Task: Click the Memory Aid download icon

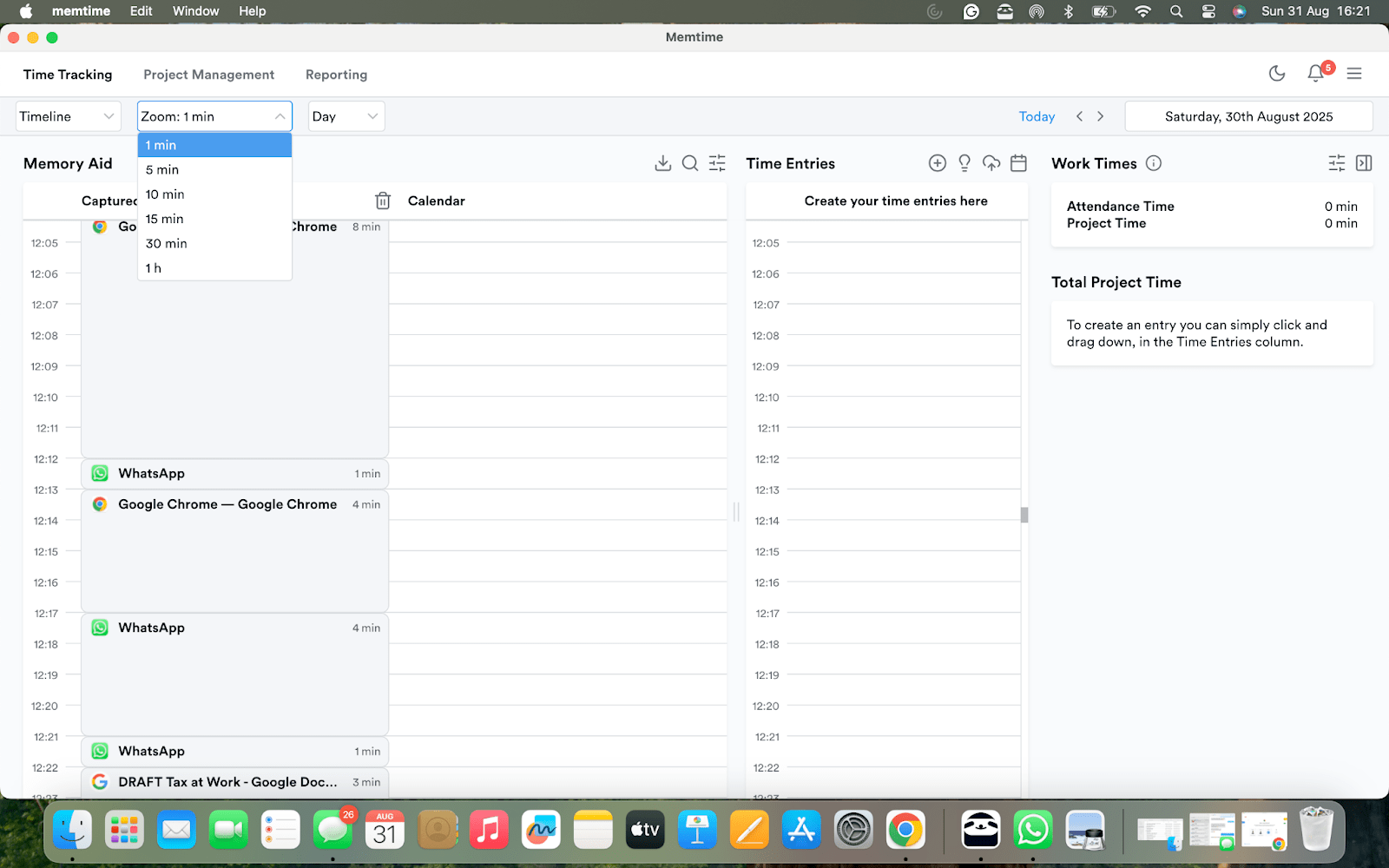Action: click(663, 163)
